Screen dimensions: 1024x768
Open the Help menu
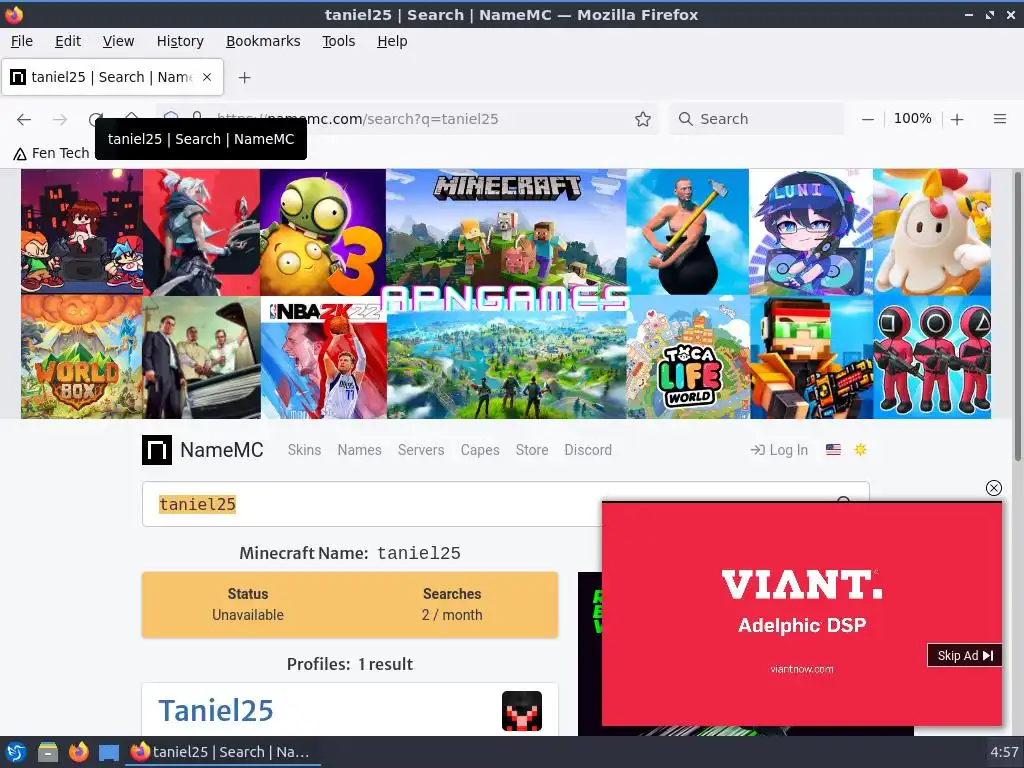392,41
